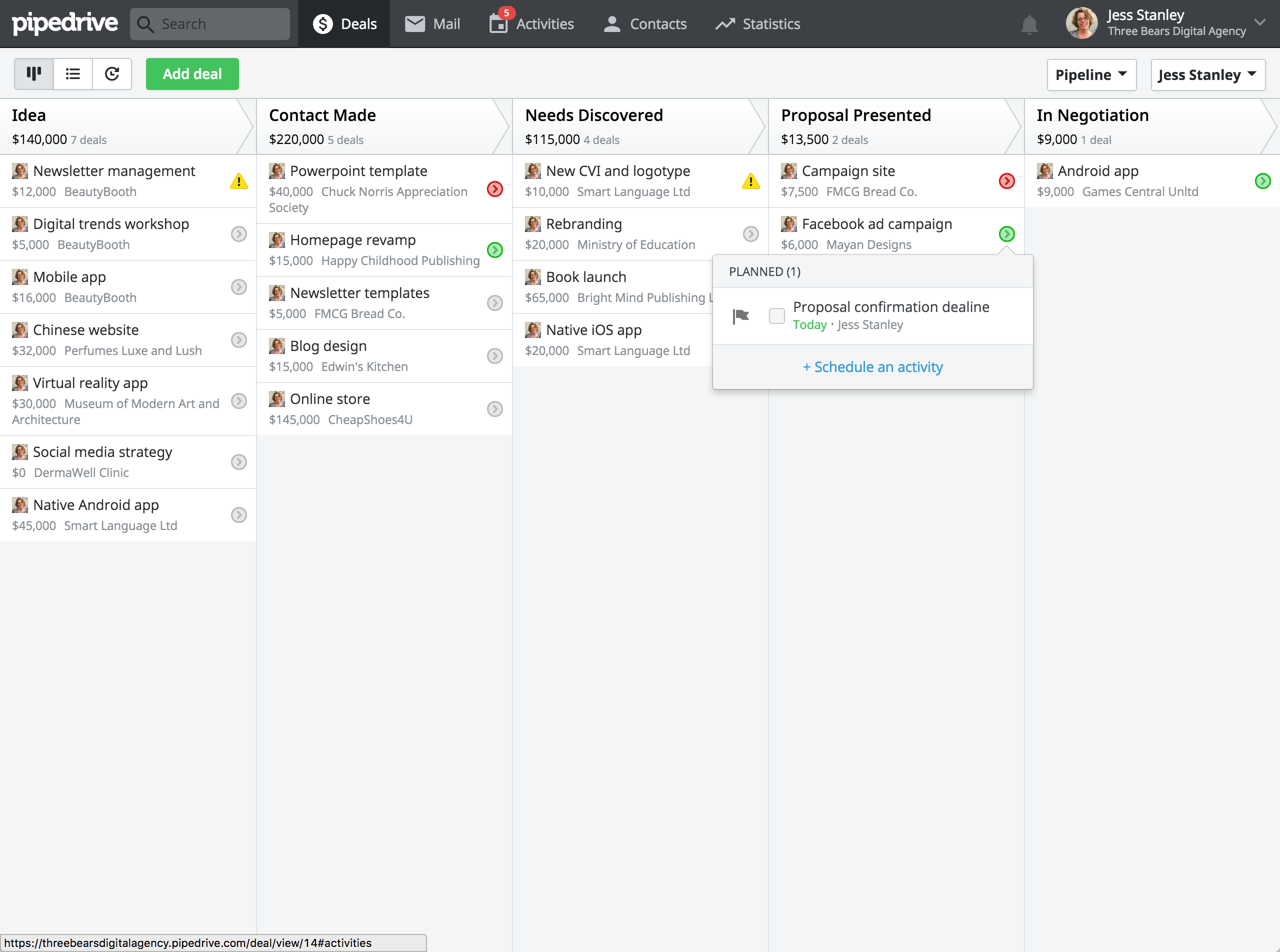Open the Facebook ad campaign deal card
This screenshot has height=952, width=1280.
pos(876,223)
